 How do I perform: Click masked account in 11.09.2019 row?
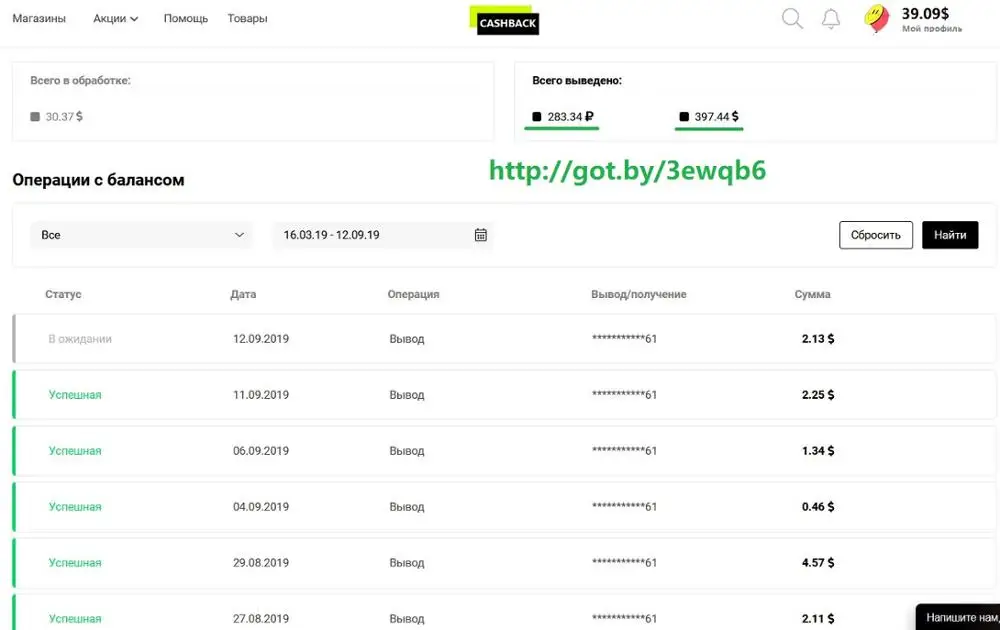[x=624, y=395]
